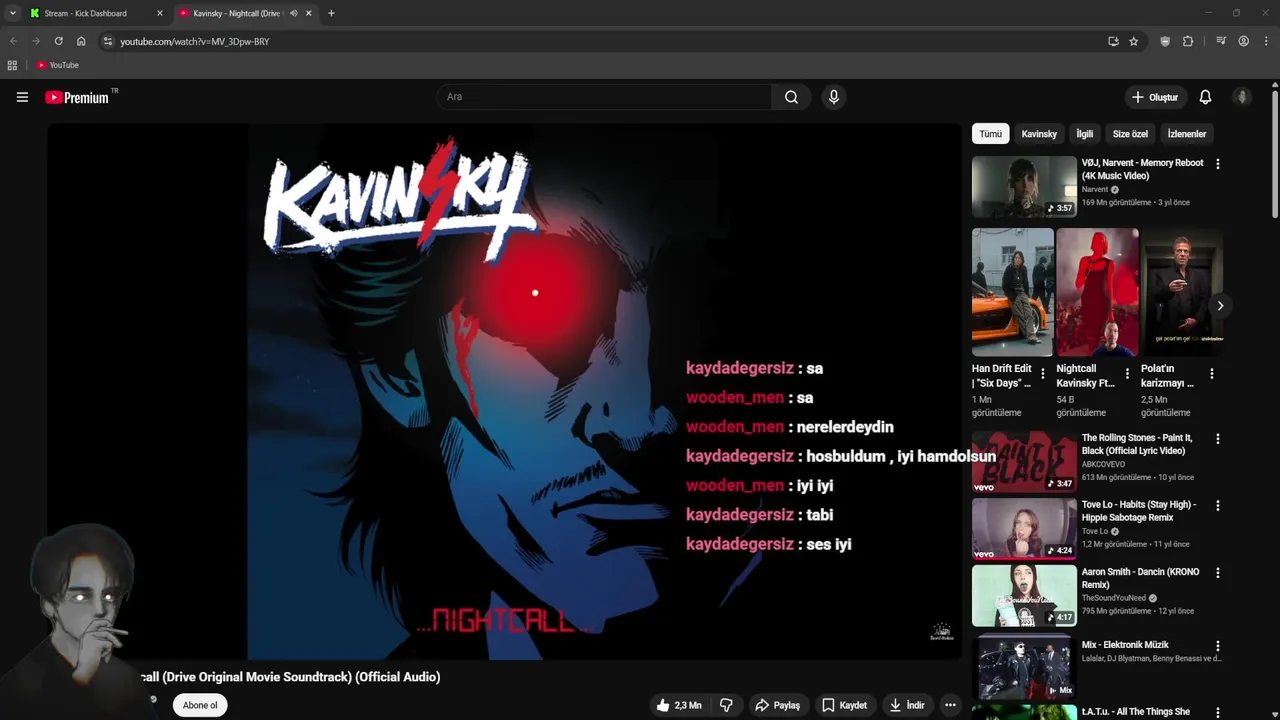1280x720 pixels.
Task: Open options for Polat'ın karizmayı short
Action: (1211, 373)
